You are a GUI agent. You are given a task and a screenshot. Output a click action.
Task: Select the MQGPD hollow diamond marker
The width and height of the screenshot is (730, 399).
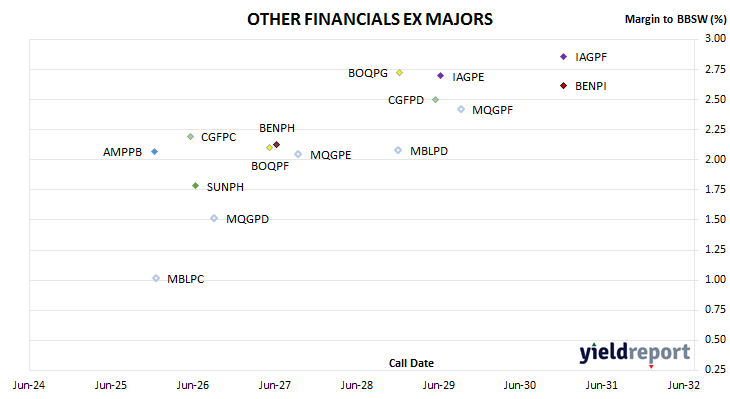coord(214,218)
